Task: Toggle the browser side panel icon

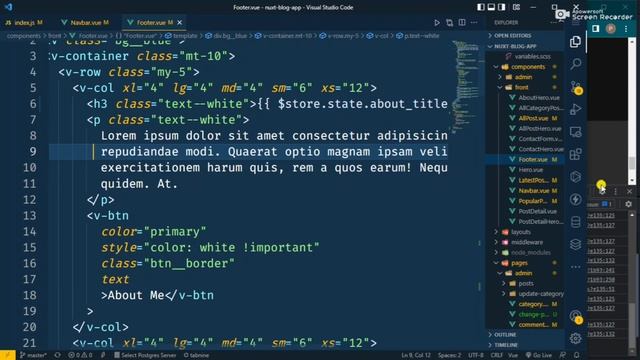Action: pyautogui.click(x=596, y=29)
